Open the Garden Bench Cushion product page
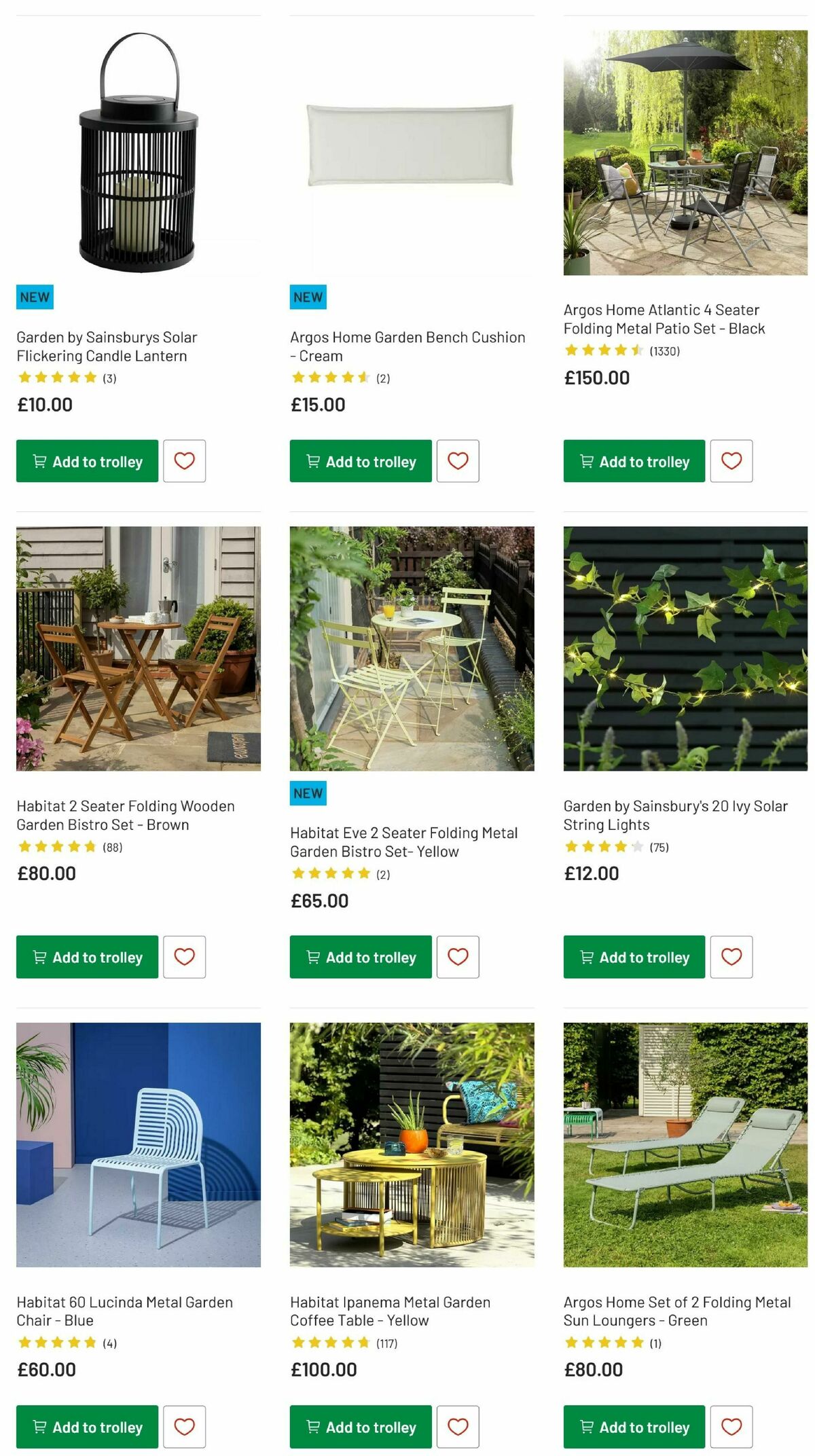The image size is (815, 1456). click(x=407, y=346)
